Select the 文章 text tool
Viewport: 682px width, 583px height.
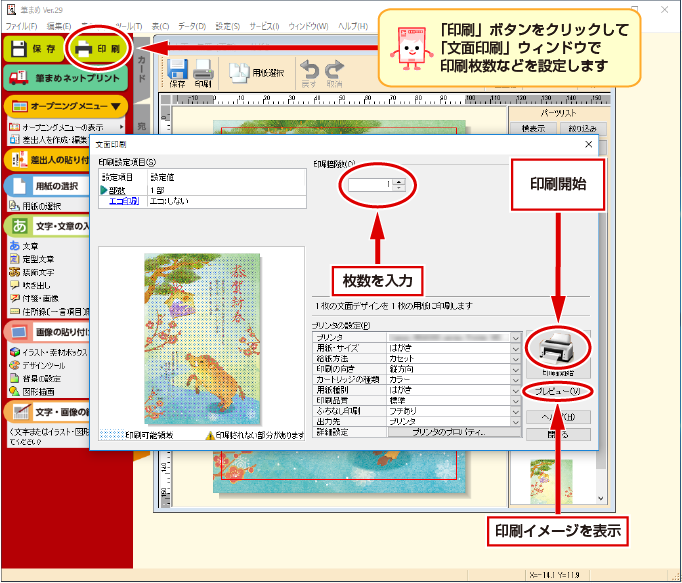[x=24, y=246]
